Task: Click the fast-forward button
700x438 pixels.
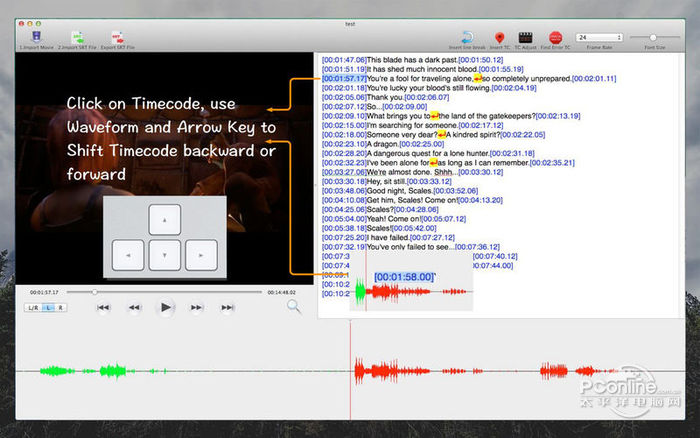Action: pos(196,307)
